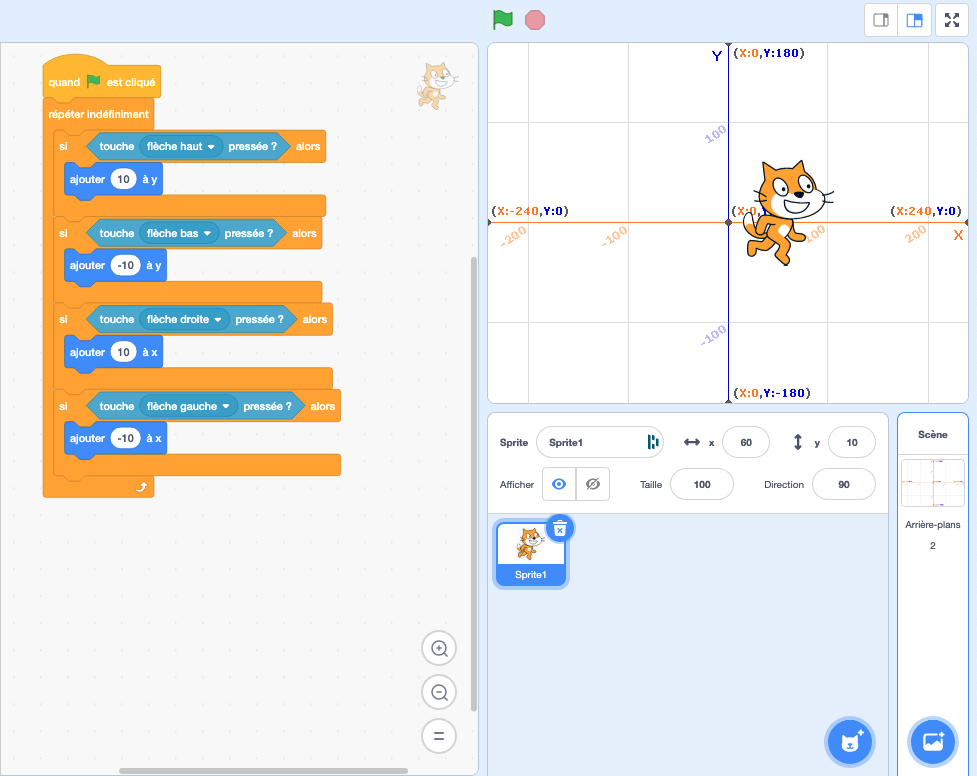This screenshot has width=977, height=776.
Task: Edit the sprite Direction field
Action: click(844, 484)
